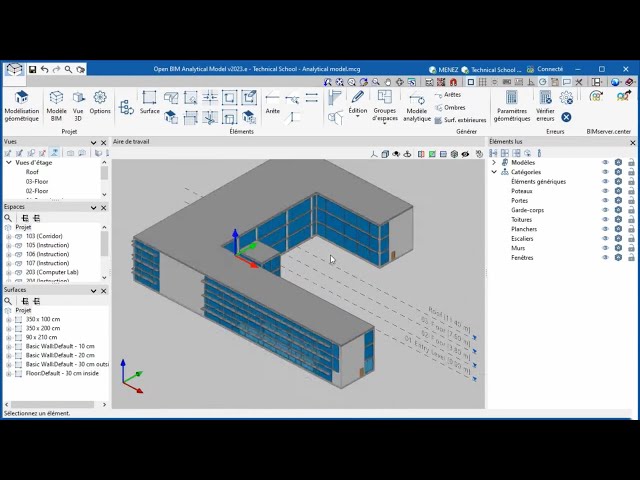Select the 02-Floor view

tap(37, 191)
